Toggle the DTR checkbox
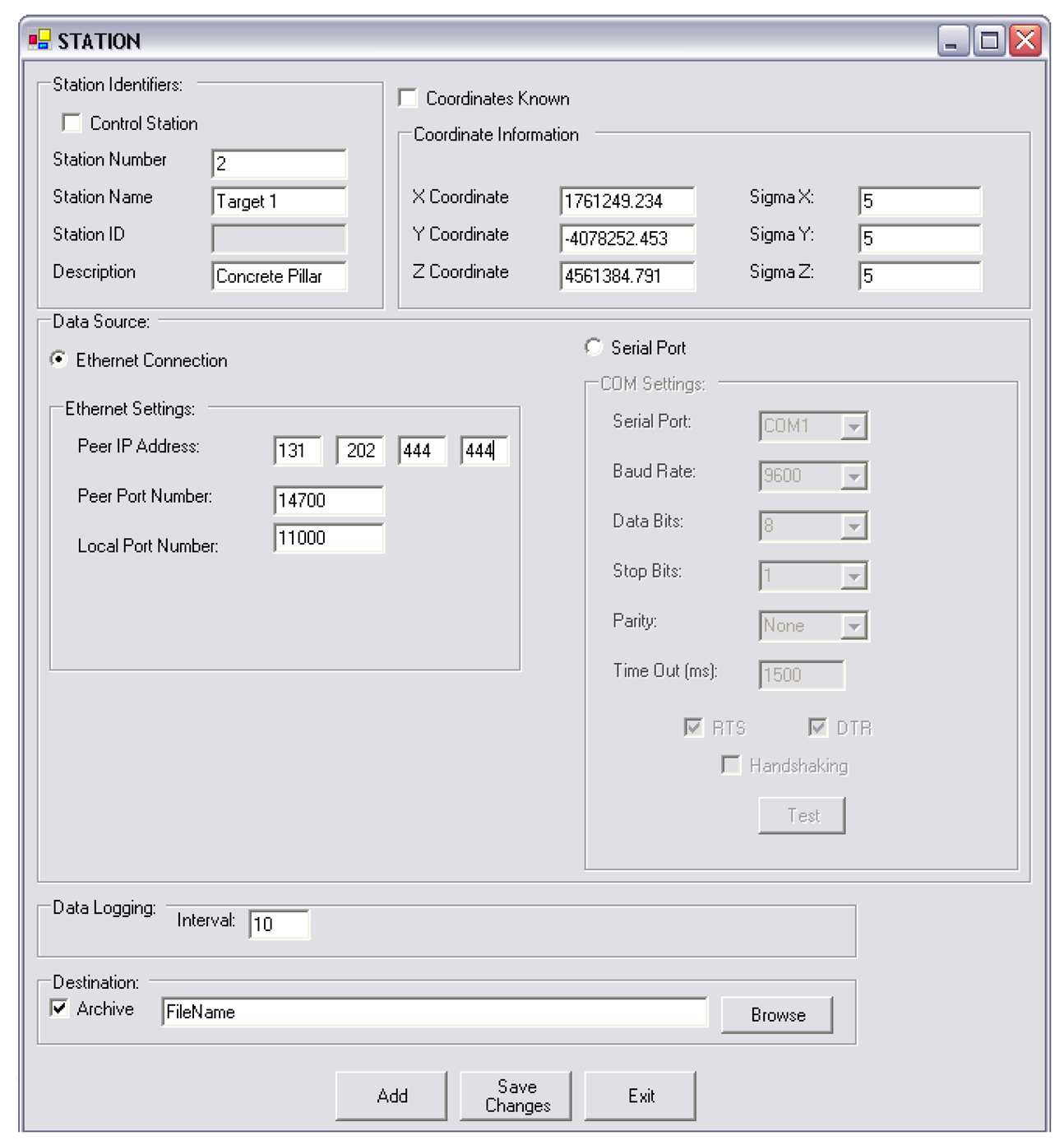 (817, 727)
